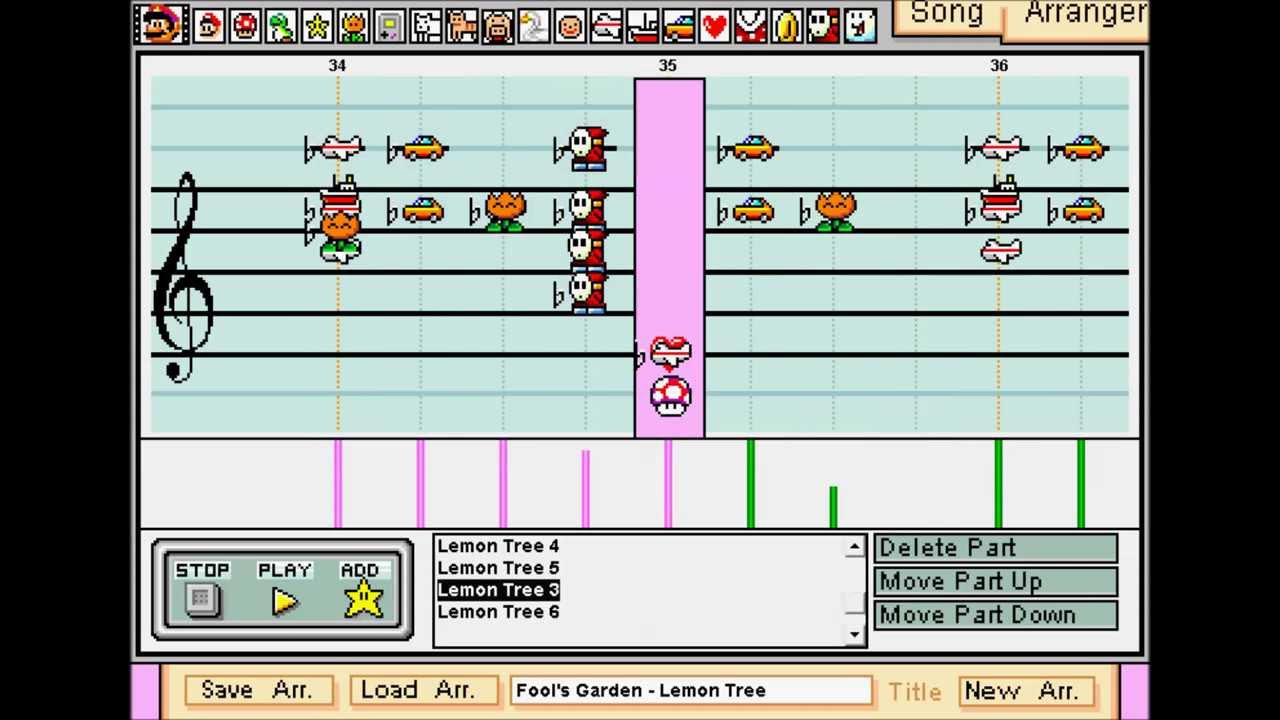Viewport: 1280px width, 720px height.
Task: Select the Fire Flower instrument icon
Action: click(x=353, y=24)
